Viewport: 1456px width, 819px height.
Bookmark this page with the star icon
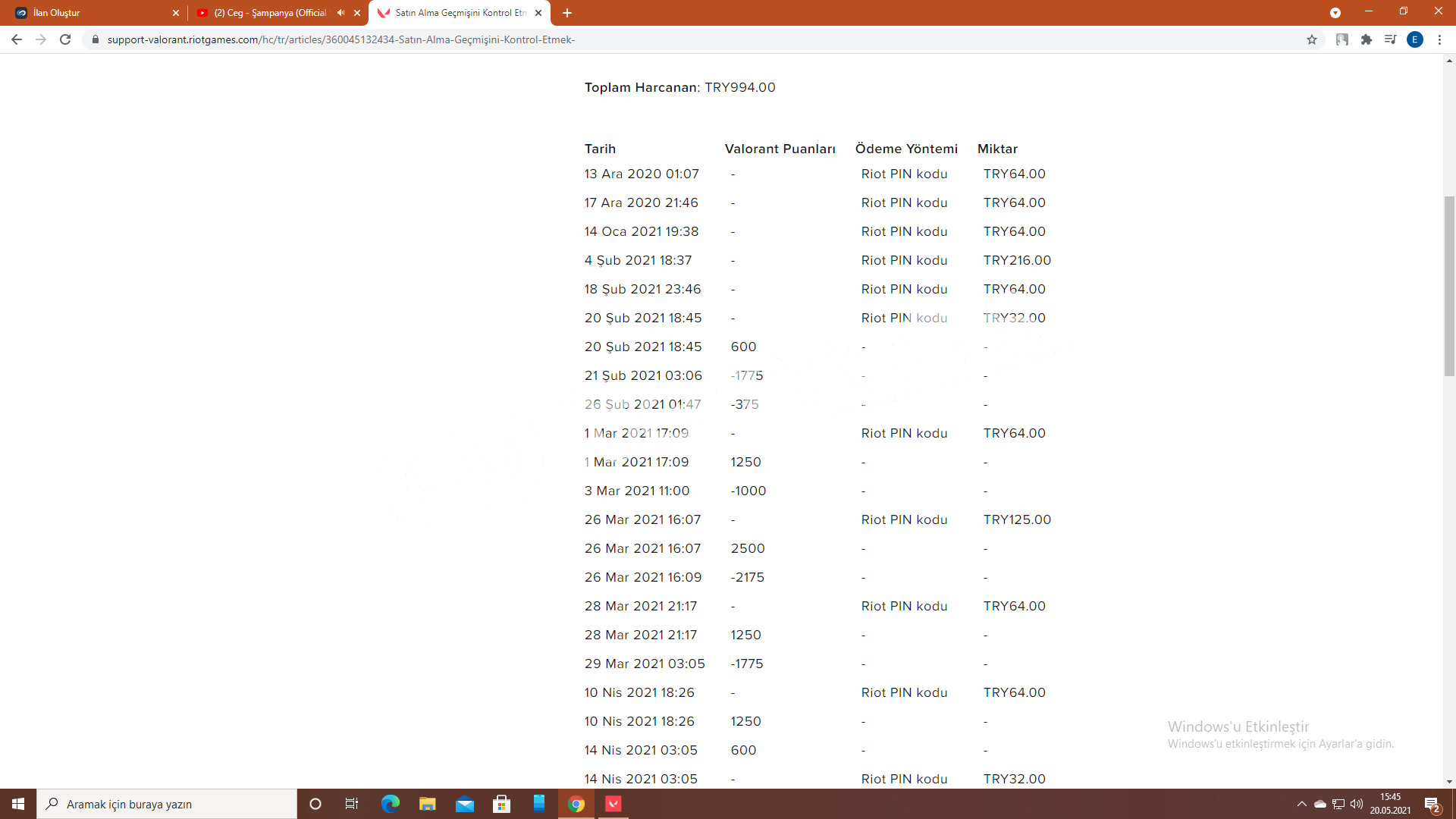click(1312, 39)
